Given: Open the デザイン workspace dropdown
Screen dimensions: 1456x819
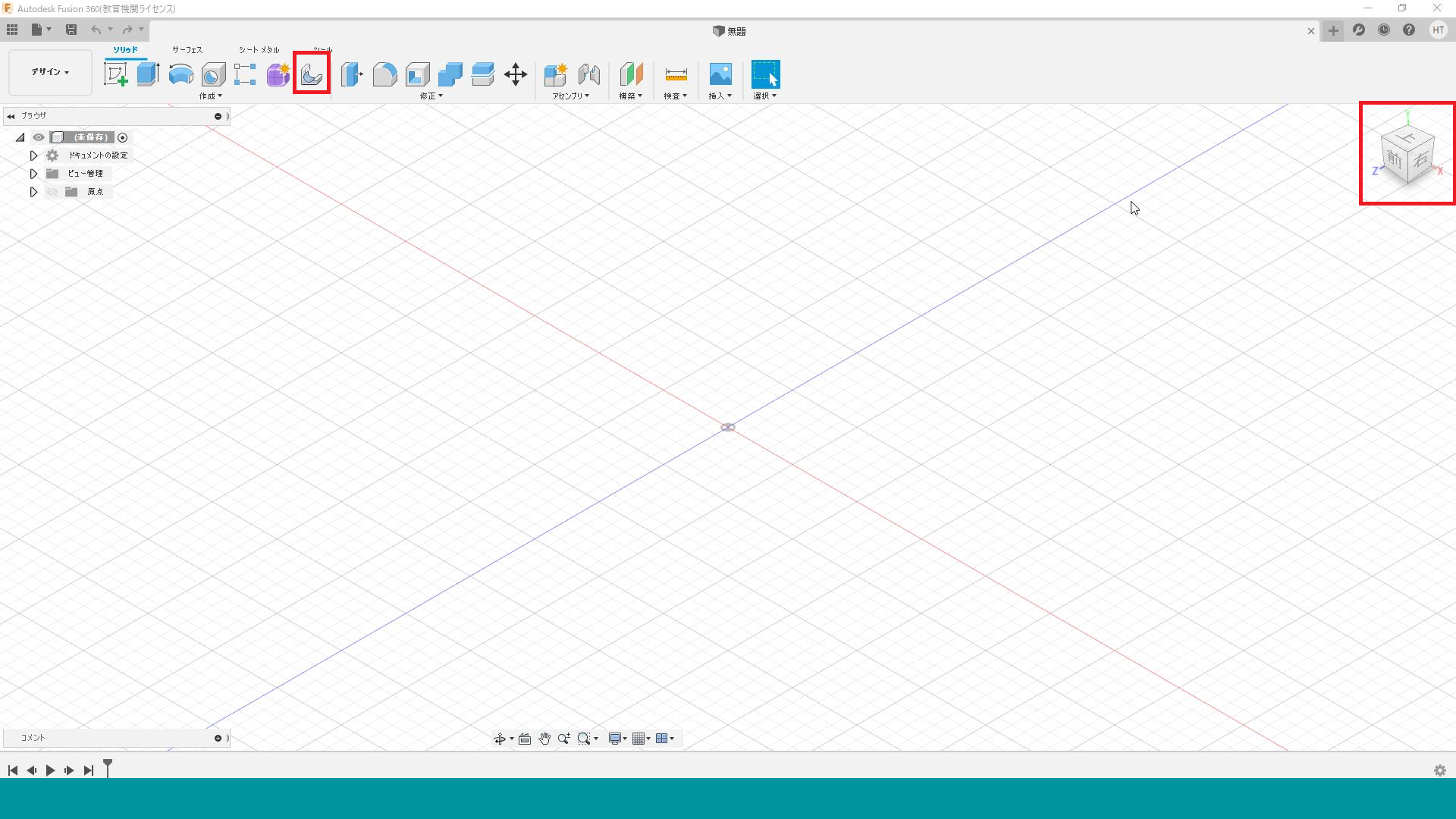Looking at the screenshot, I should [x=50, y=72].
